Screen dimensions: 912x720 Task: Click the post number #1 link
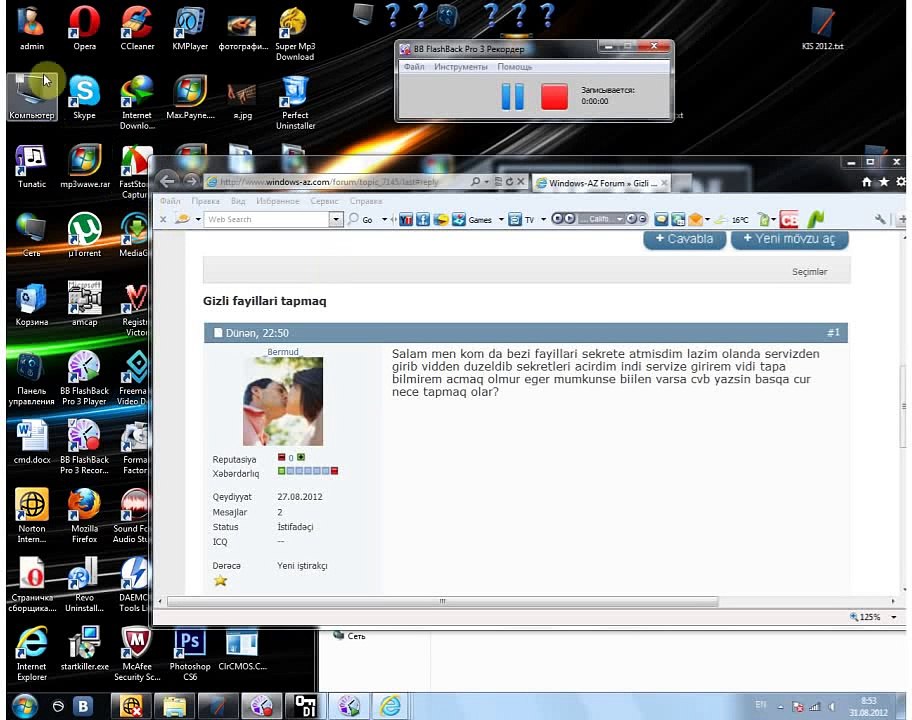pyautogui.click(x=833, y=333)
